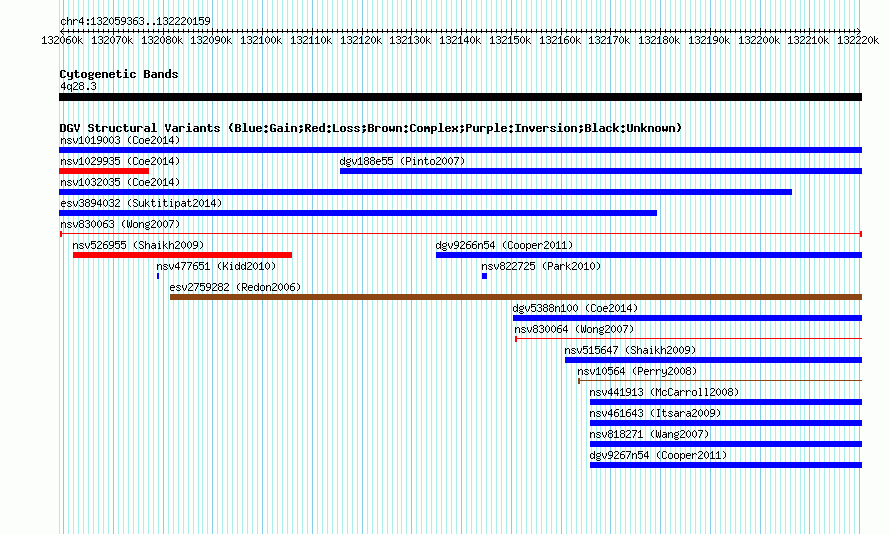The width and height of the screenshot is (890, 534).
Task: Click the DGV Structural Variants track title
Action: point(370,128)
